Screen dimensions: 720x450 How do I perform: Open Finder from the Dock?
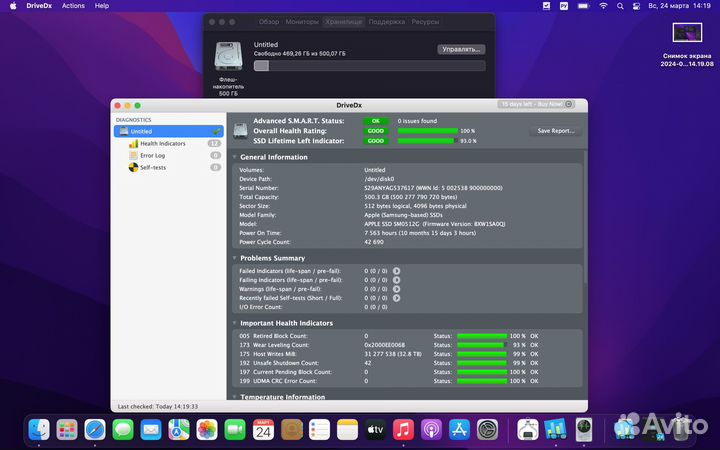pos(39,430)
